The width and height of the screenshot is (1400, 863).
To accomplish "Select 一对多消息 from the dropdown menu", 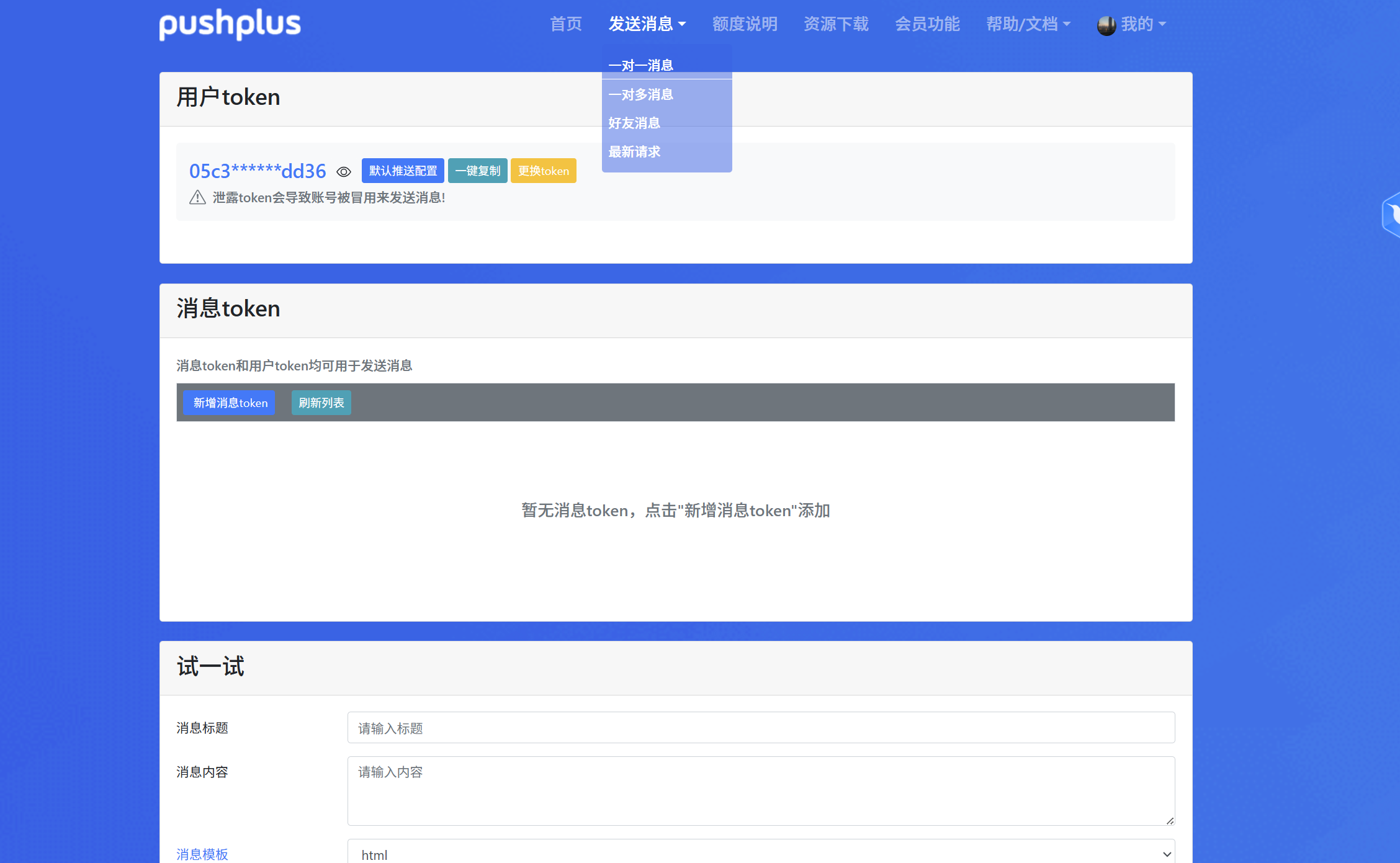I will pos(667,94).
